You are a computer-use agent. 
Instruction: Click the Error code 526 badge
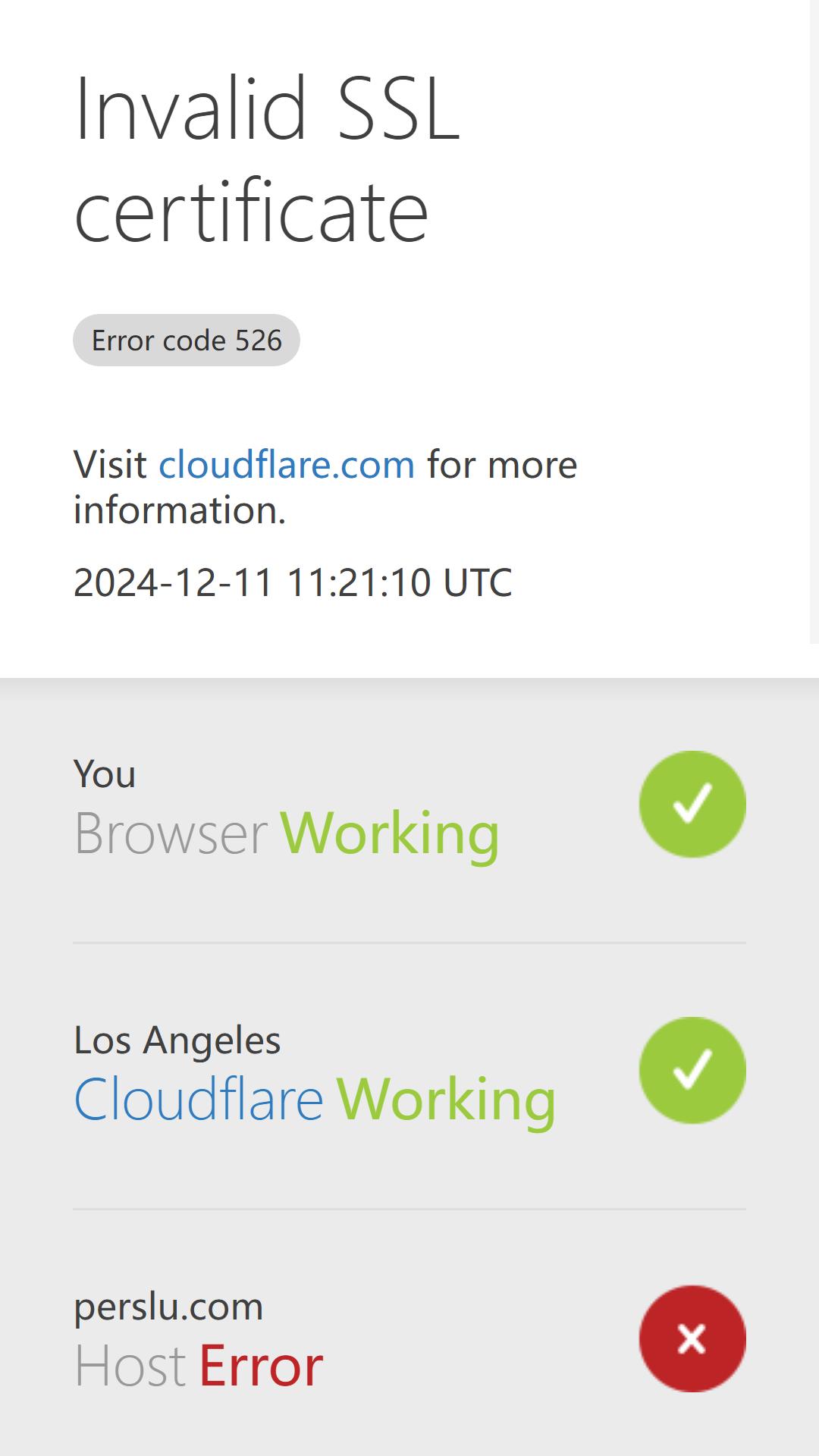pos(187,340)
